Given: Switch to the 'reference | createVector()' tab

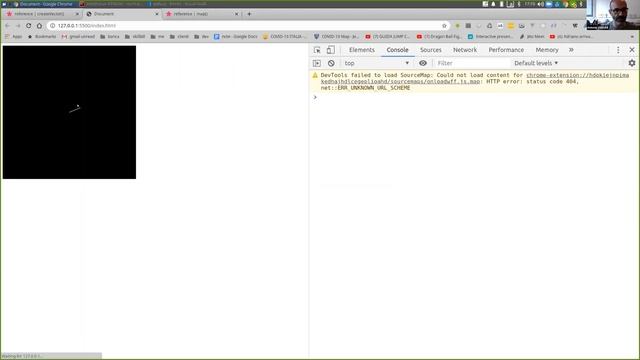Looking at the screenshot, I should (x=40, y=14).
